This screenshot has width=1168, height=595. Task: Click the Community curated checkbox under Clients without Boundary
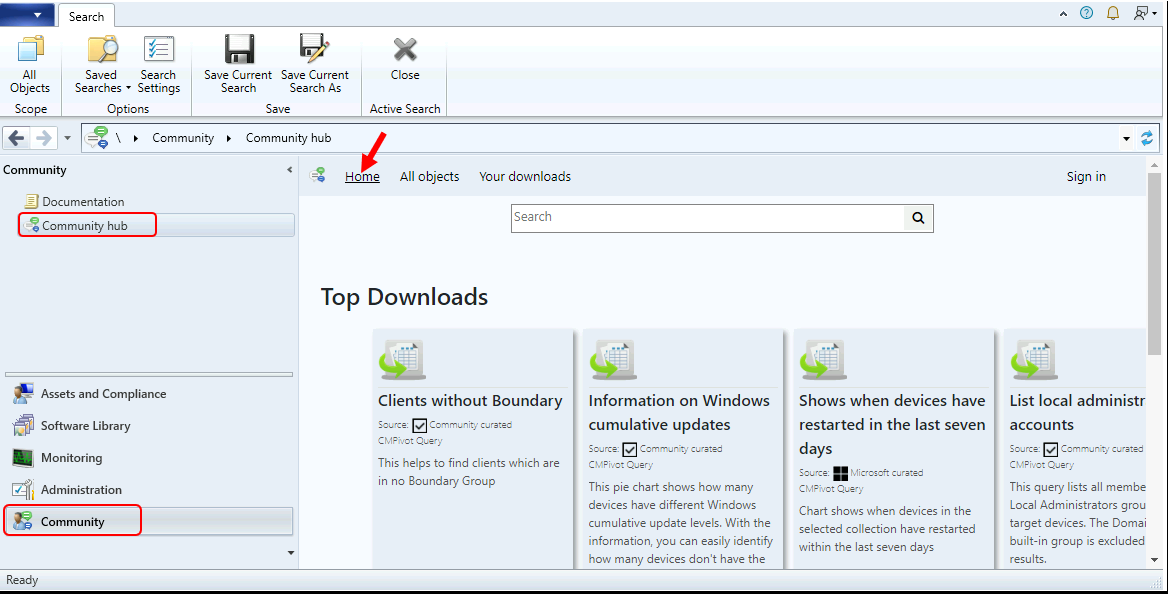[x=419, y=425]
